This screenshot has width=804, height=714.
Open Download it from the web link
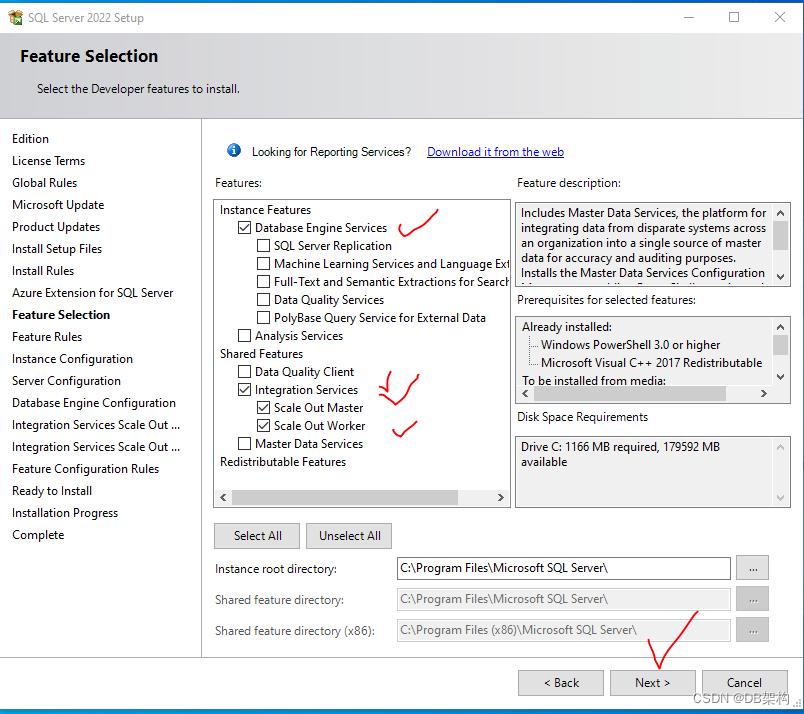click(x=495, y=152)
